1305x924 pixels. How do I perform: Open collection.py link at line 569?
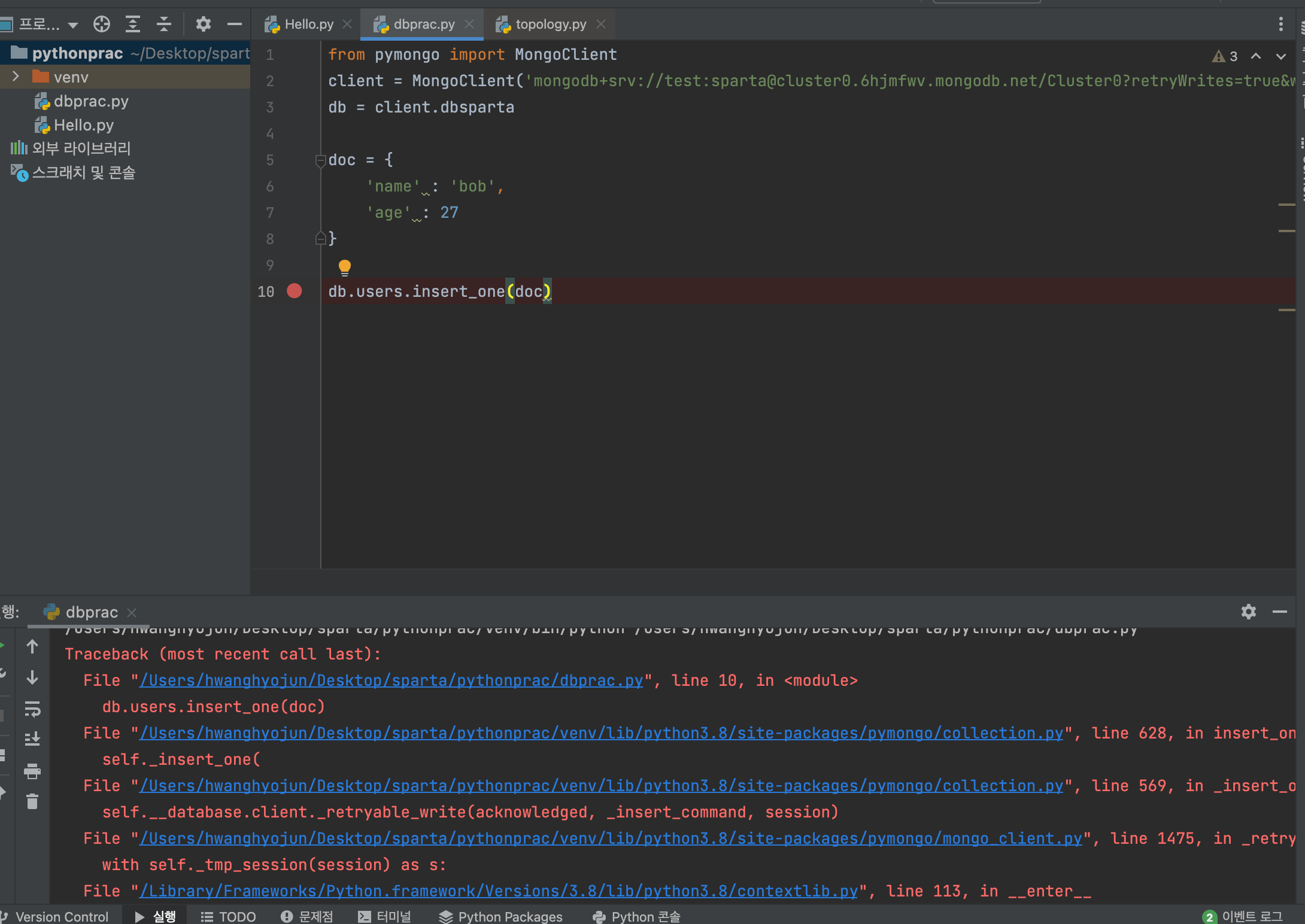click(602, 786)
